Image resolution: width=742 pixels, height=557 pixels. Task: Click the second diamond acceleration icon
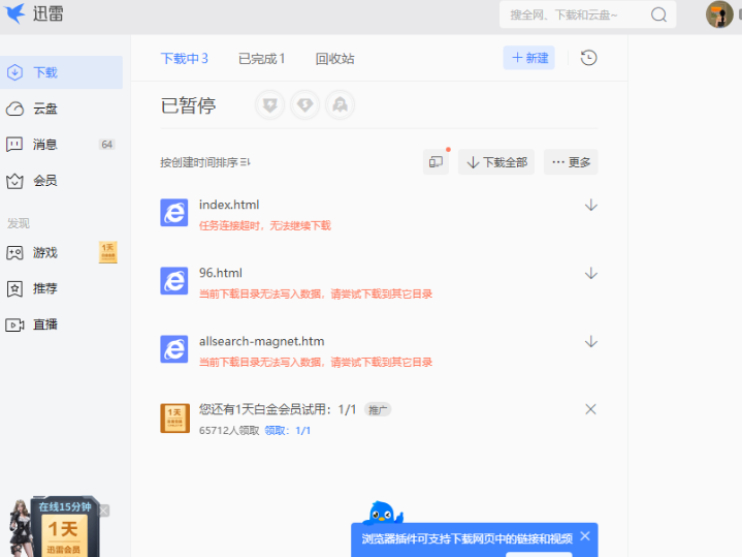tap(305, 105)
